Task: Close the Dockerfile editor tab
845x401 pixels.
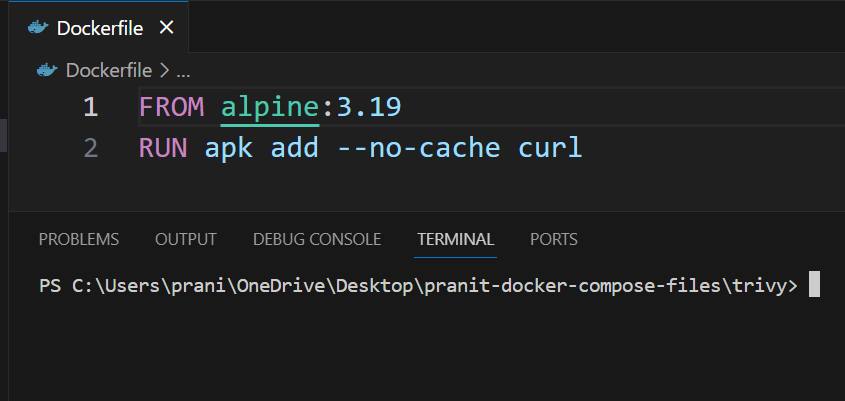Action: (166, 28)
